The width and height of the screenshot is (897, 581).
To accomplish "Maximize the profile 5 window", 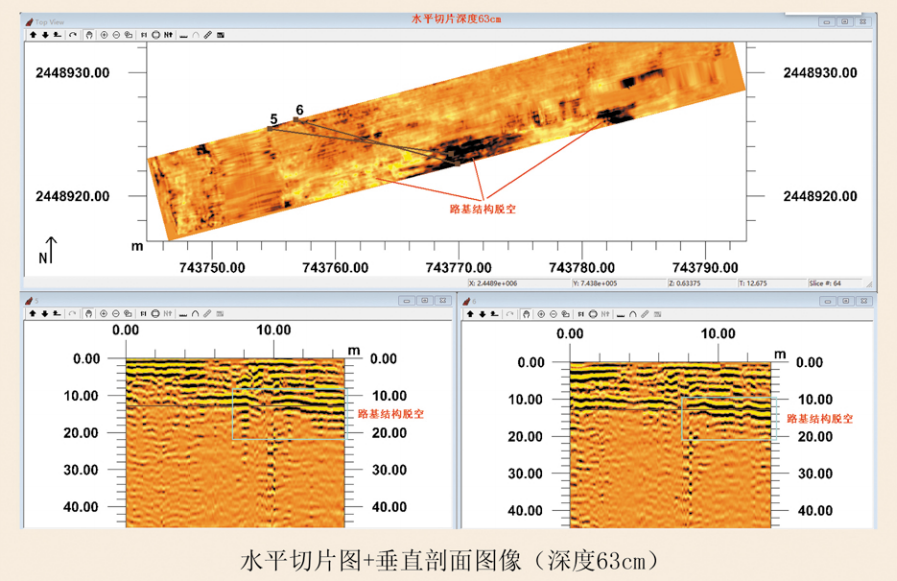I will [424, 300].
